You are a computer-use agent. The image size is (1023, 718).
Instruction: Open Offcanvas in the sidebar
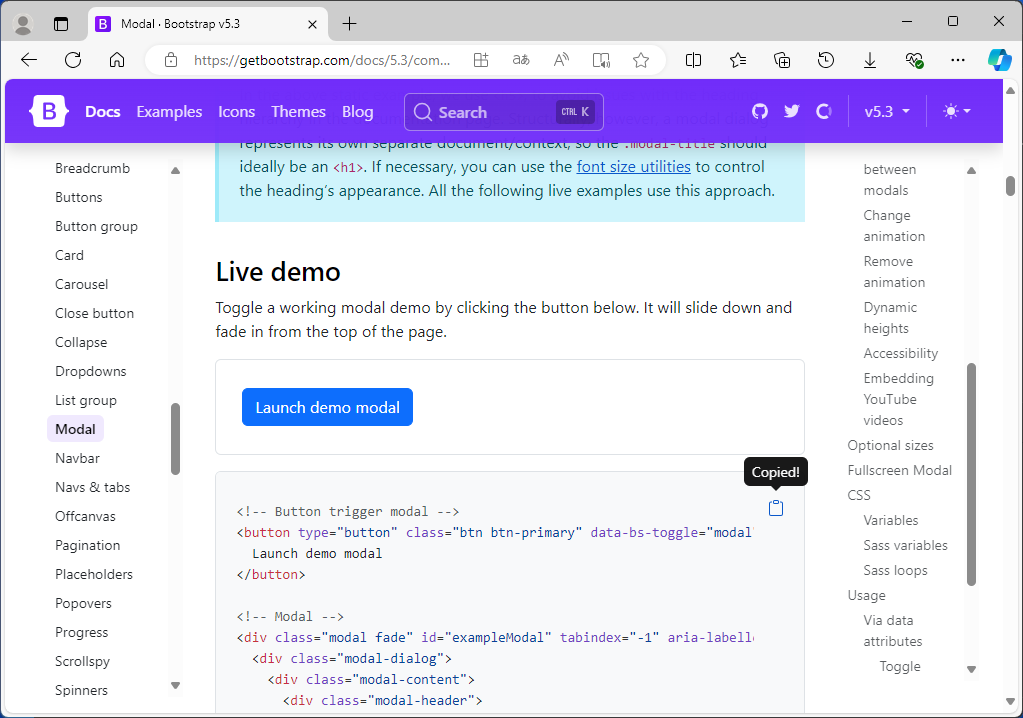point(85,516)
